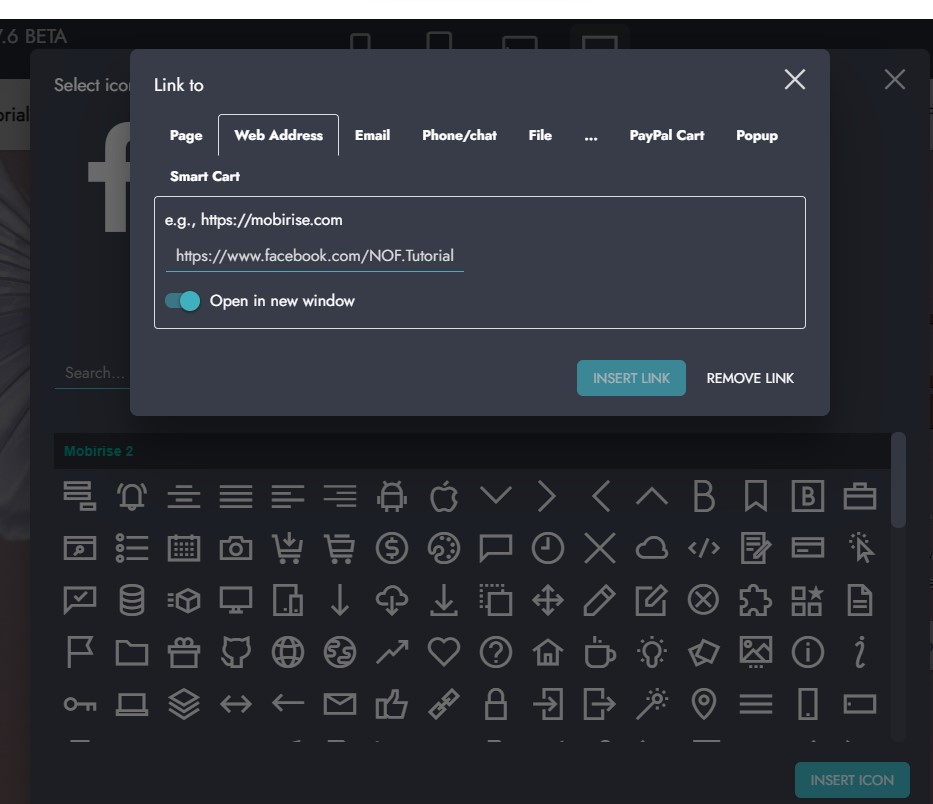Choose the gift box icon
The height and width of the screenshot is (804, 933).
tap(184, 652)
